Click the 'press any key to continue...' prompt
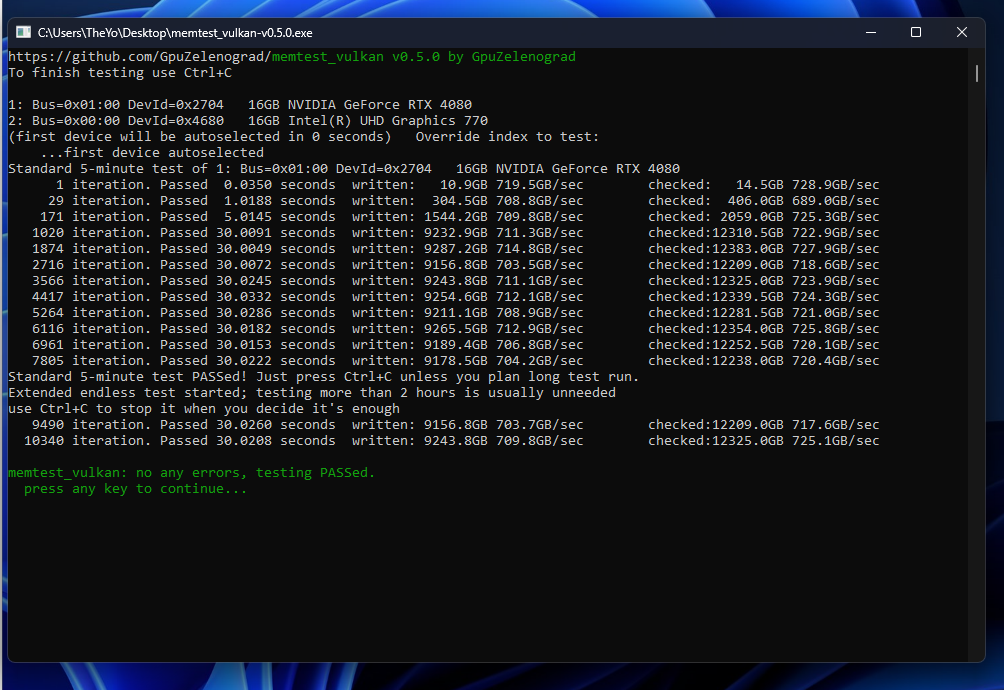 pos(135,488)
